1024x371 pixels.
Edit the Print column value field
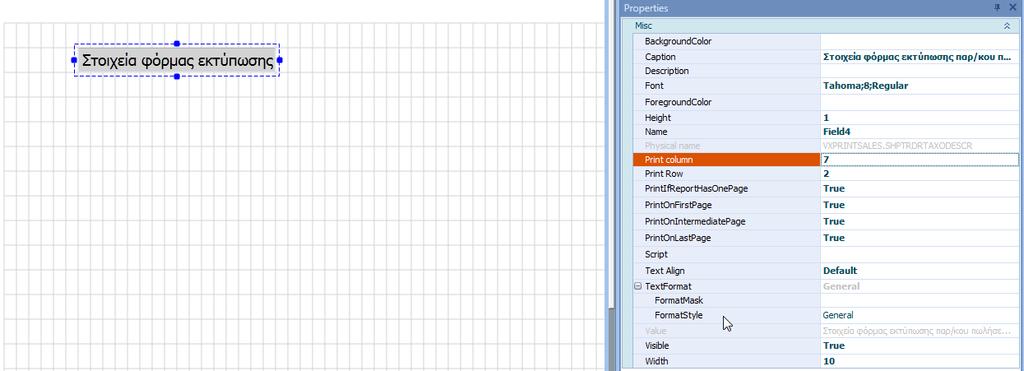click(920, 159)
